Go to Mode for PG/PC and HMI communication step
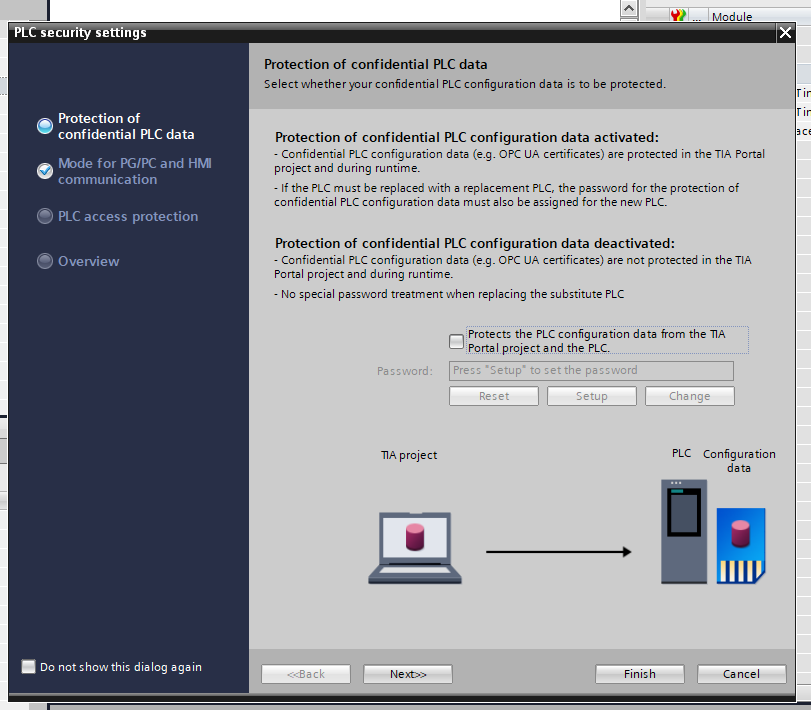This screenshot has height=710, width=811. point(134,171)
